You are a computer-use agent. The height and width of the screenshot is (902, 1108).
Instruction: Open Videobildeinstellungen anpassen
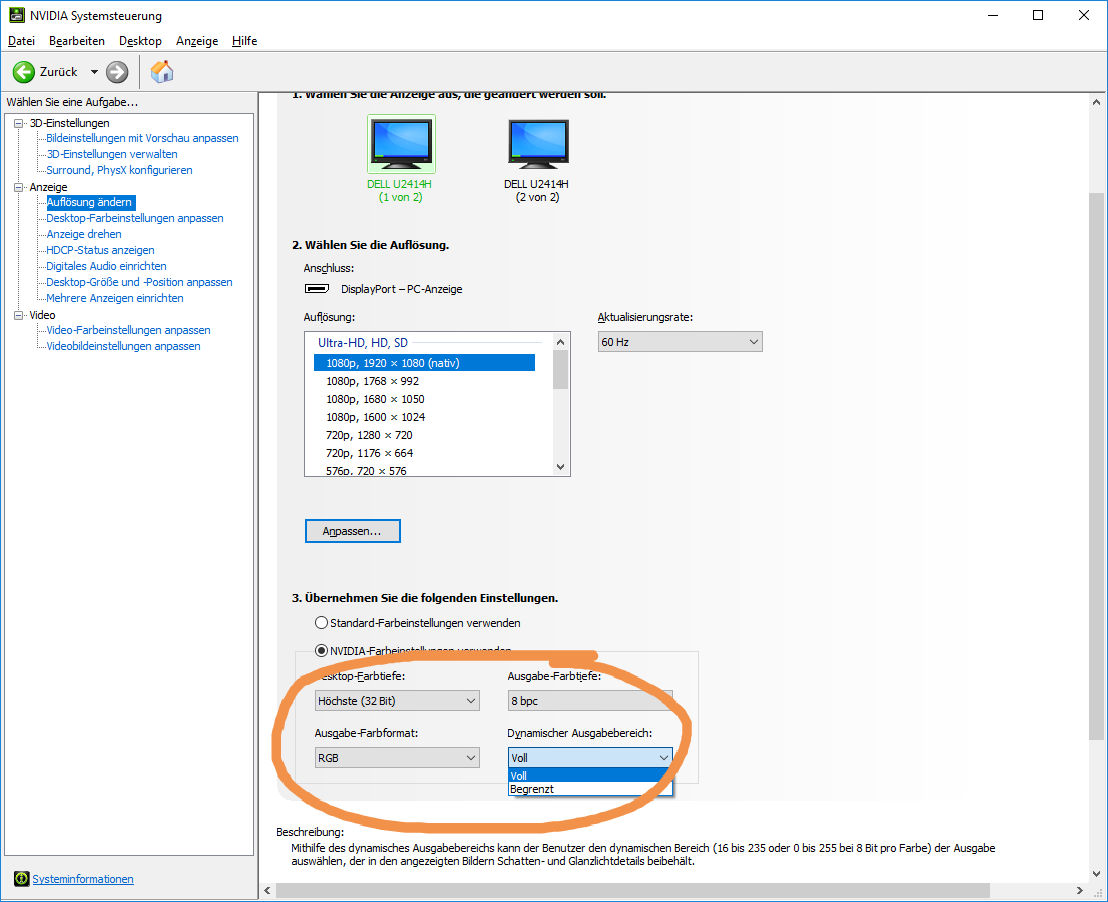click(x=123, y=346)
